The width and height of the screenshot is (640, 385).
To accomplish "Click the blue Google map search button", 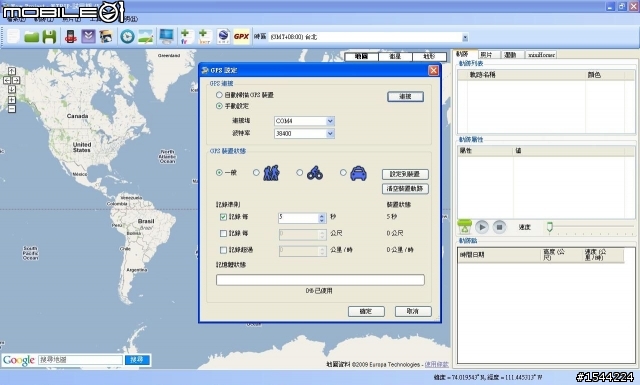I will point(138,360).
